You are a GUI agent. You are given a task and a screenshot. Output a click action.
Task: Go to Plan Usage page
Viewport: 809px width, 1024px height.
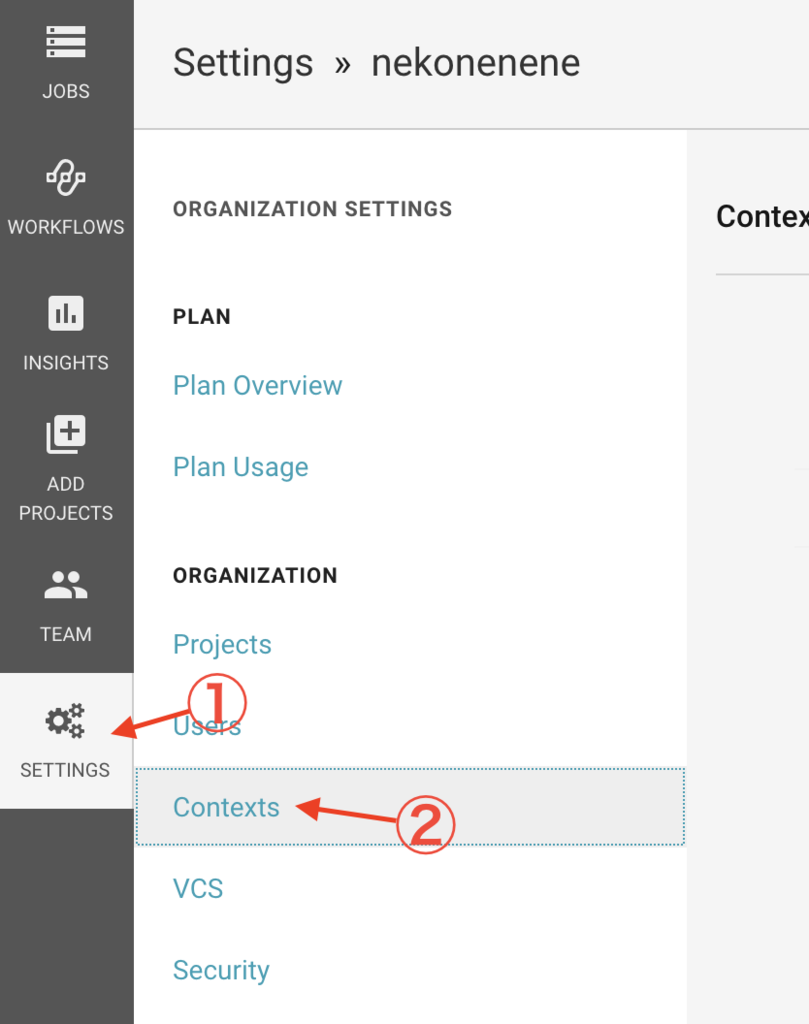[240, 467]
